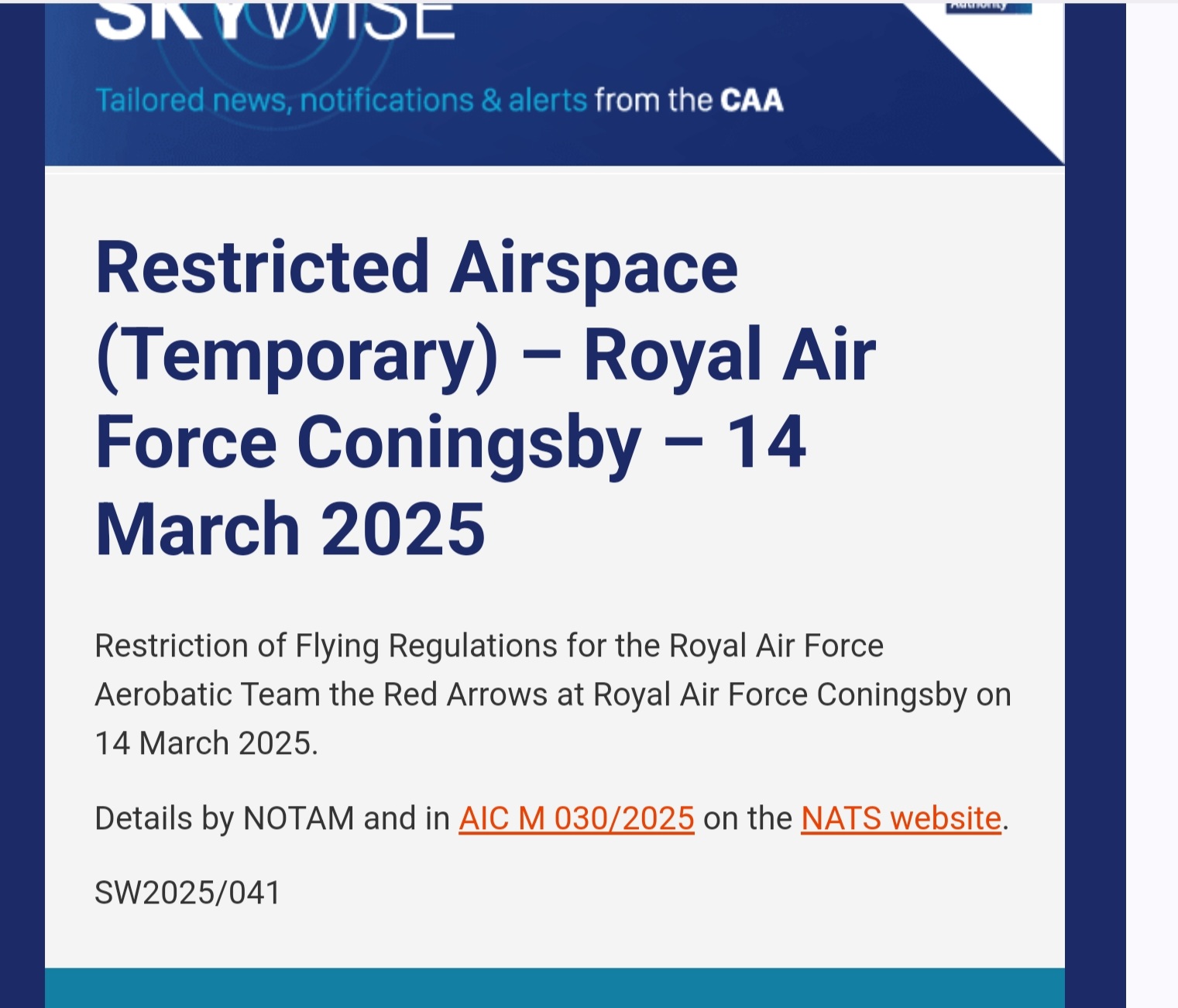Follow the NATS website link
The width and height of the screenshot is (1178, 1008).
[x=901, y=818]
